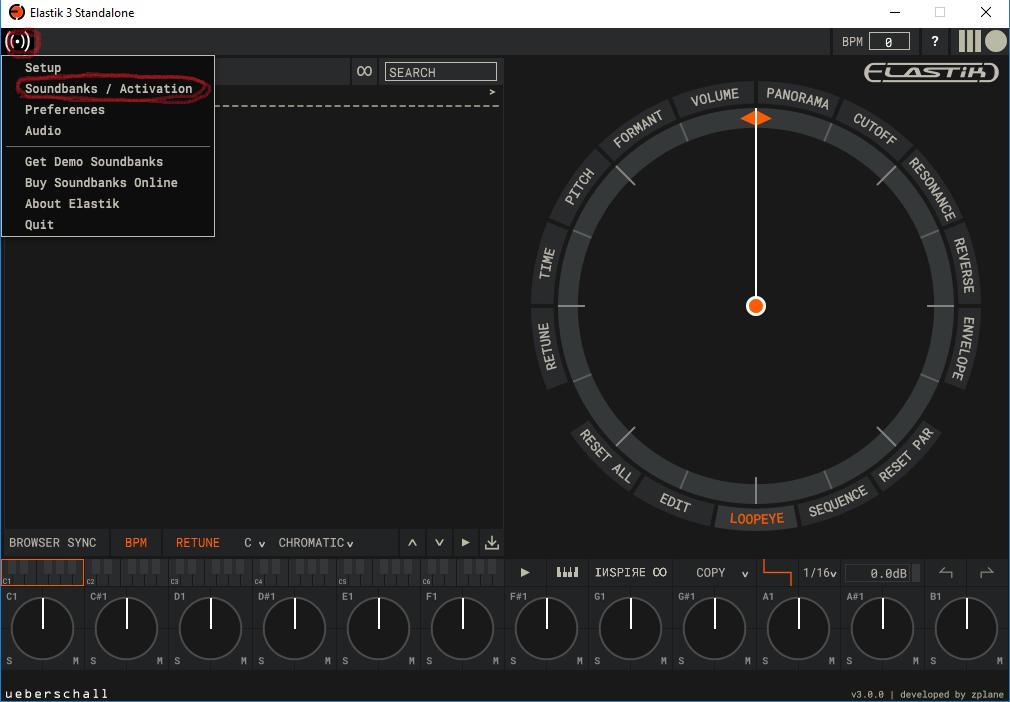The height and width of the screenshot is (702, 1010).
Task: Select the VOLUME Loopeye segment
Action: click(714, 98)
